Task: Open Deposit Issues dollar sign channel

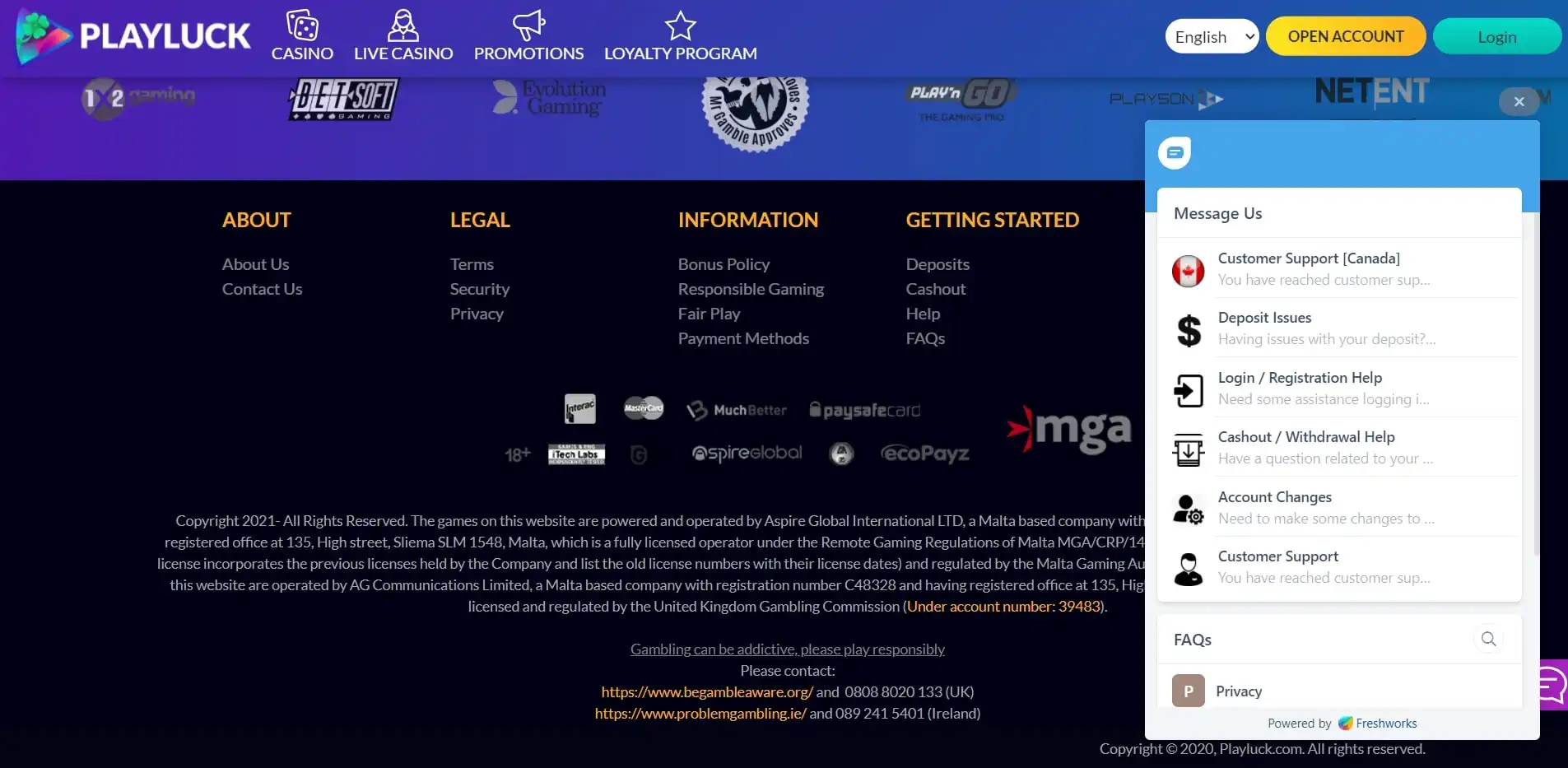Action: (x=1188, y=329)
